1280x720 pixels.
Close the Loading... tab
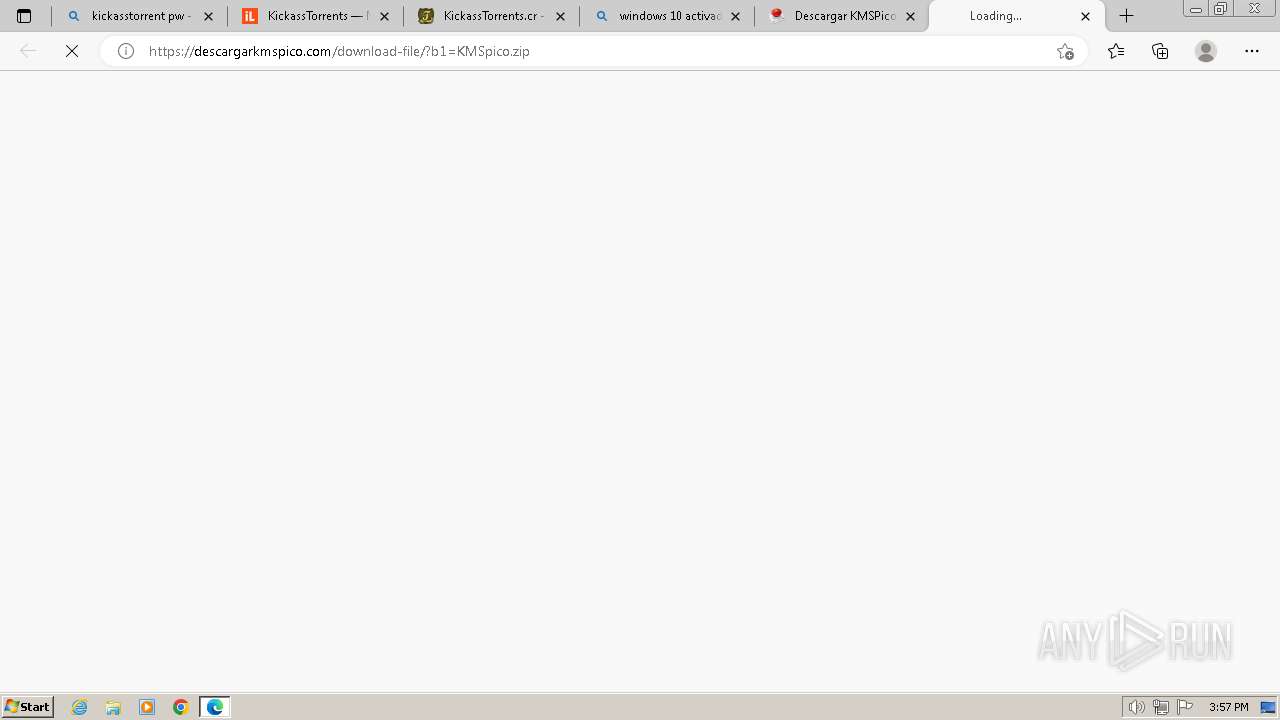(1086, 17)
